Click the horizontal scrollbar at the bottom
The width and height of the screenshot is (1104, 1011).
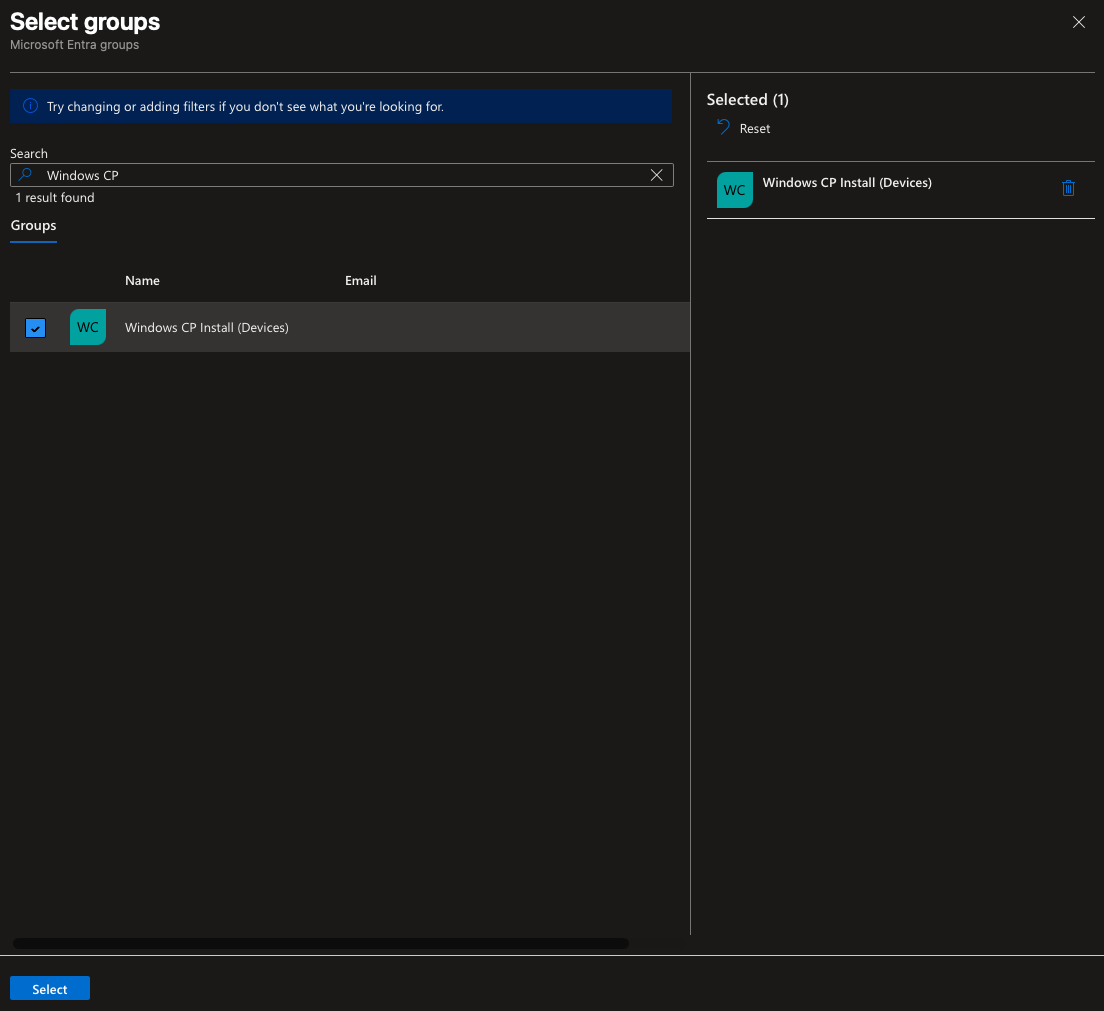(320, 943)
